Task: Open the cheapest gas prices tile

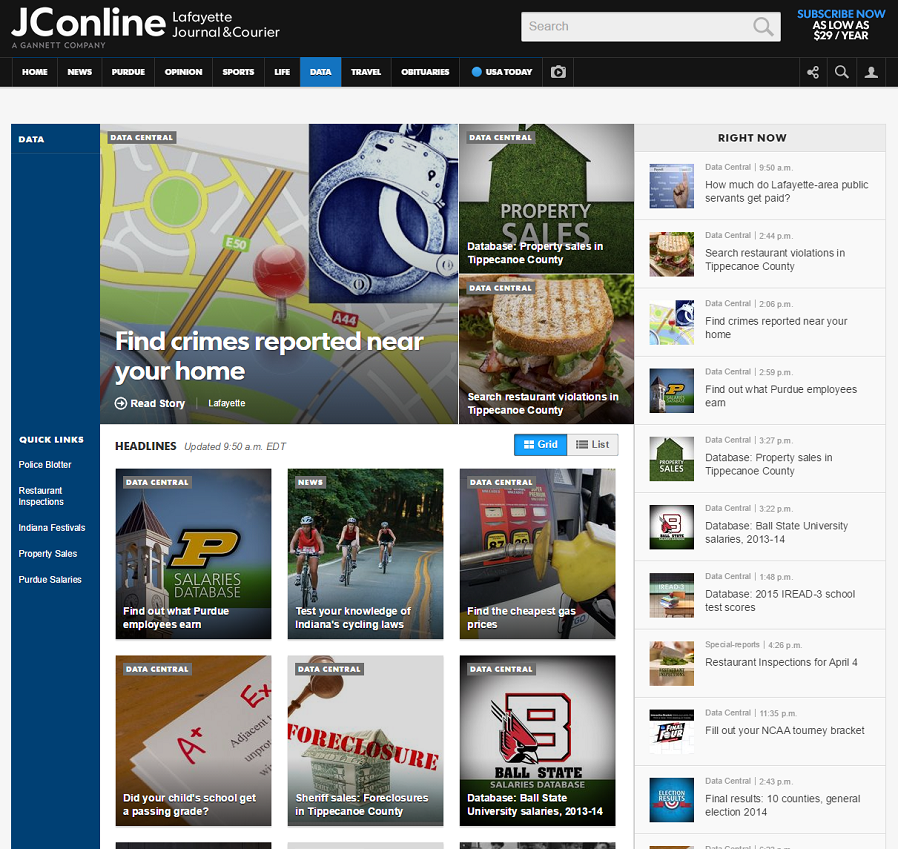Action: (537, 553)
